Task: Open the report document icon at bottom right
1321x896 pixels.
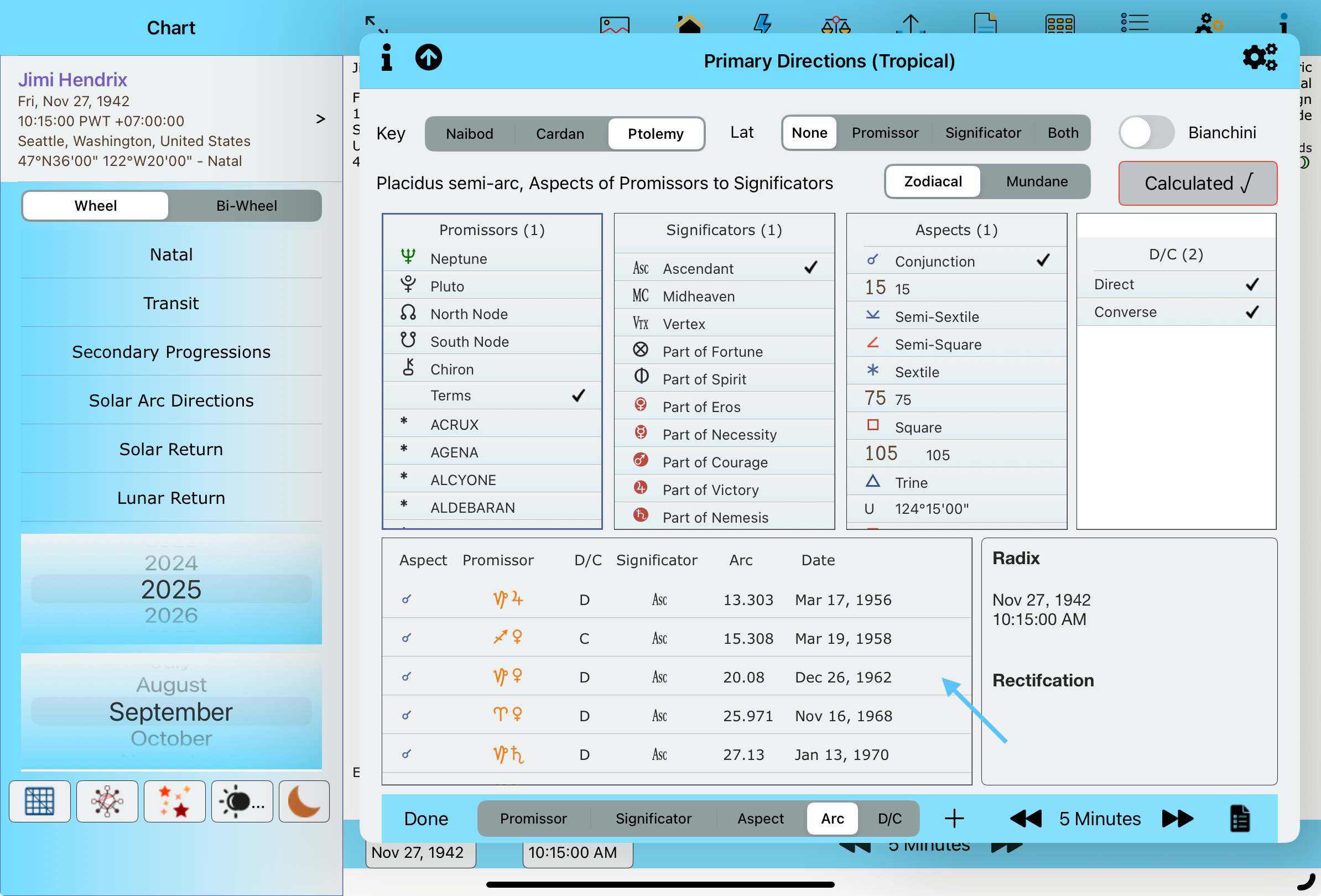Action: coord(1239,819)
